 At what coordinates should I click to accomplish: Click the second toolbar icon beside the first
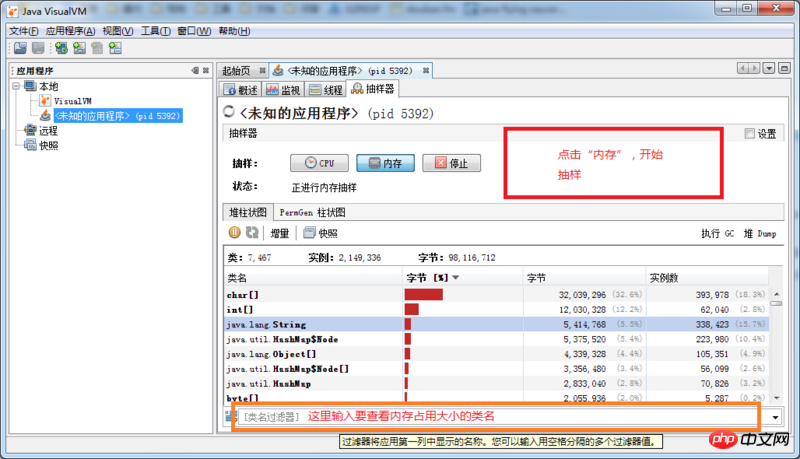(38, 48)
